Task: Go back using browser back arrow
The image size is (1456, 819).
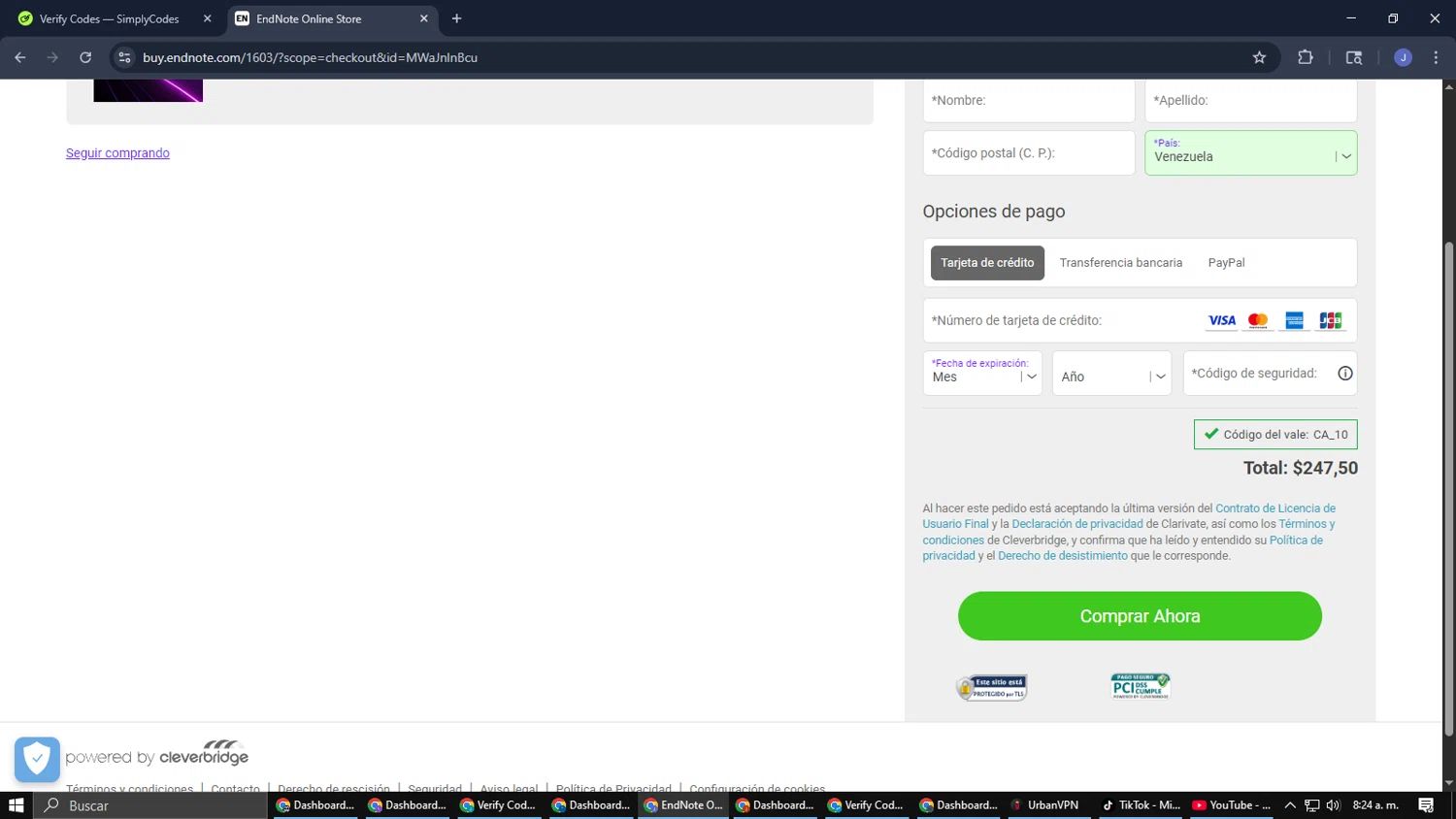Action: [x=20, y=57]
